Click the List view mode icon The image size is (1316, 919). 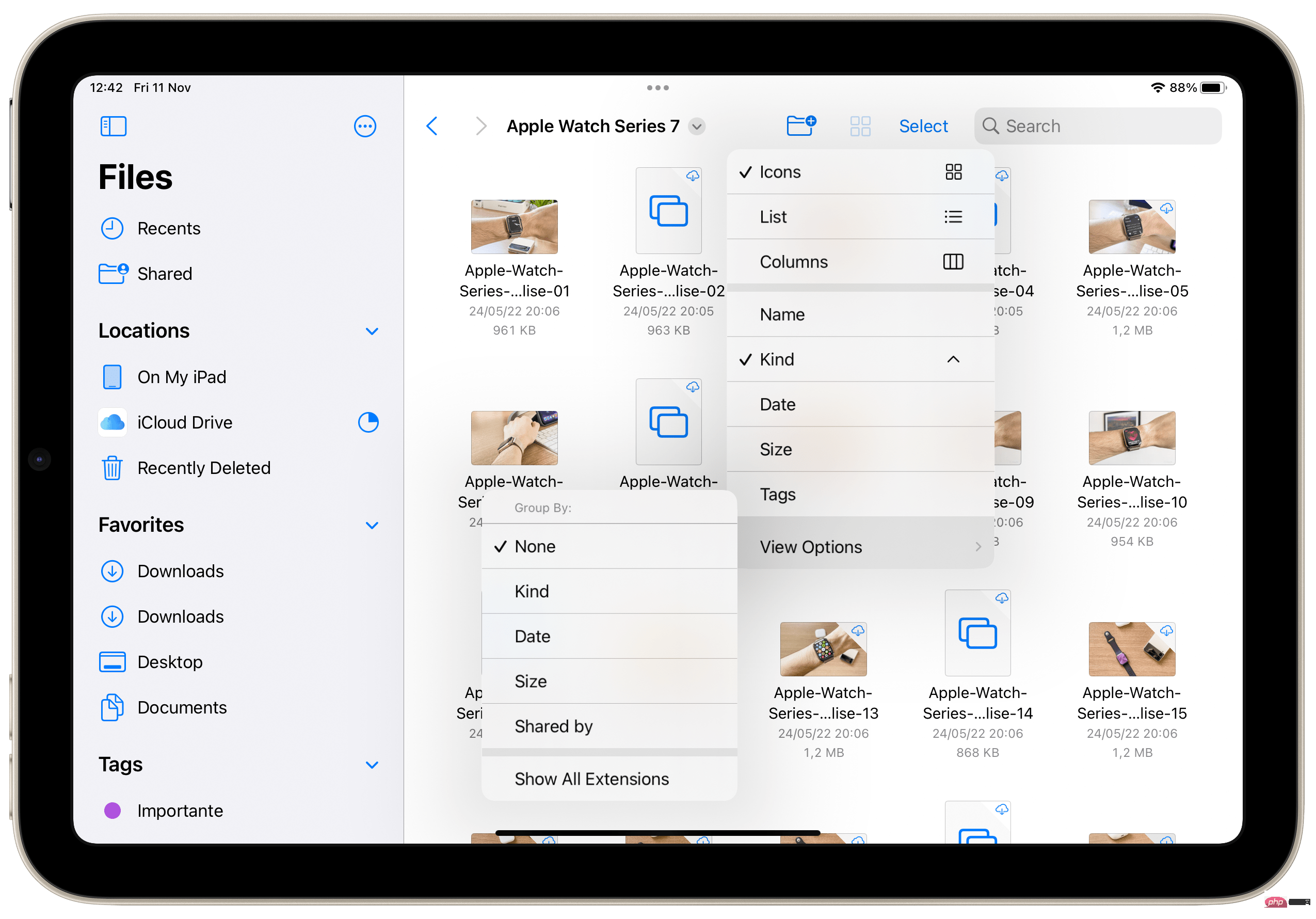(x=952, y=217)
